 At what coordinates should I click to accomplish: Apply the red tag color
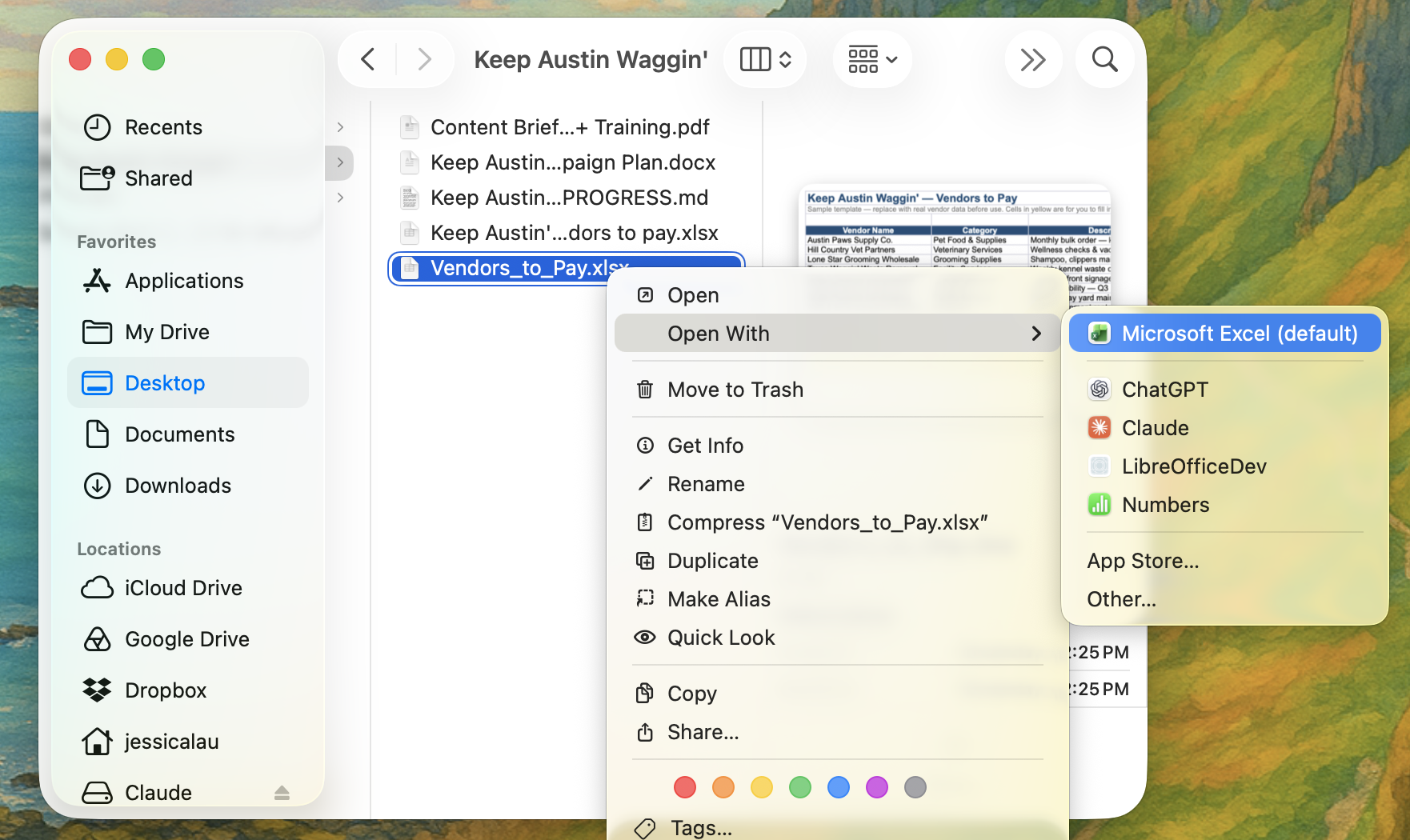point(685,787)
